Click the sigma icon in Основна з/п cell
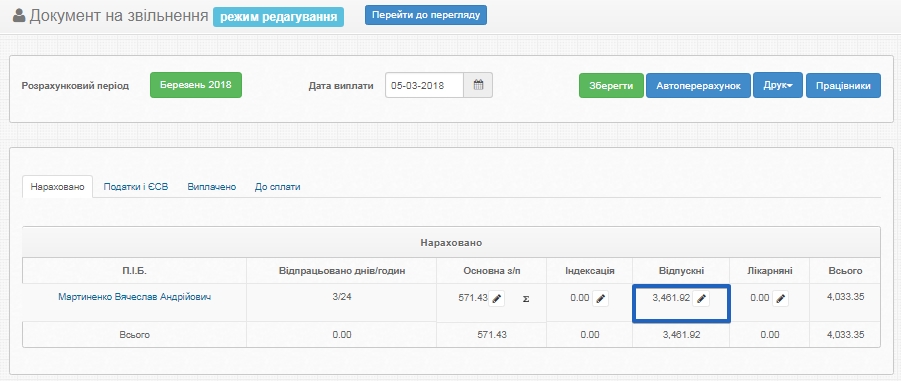 (x=526, y=299)
